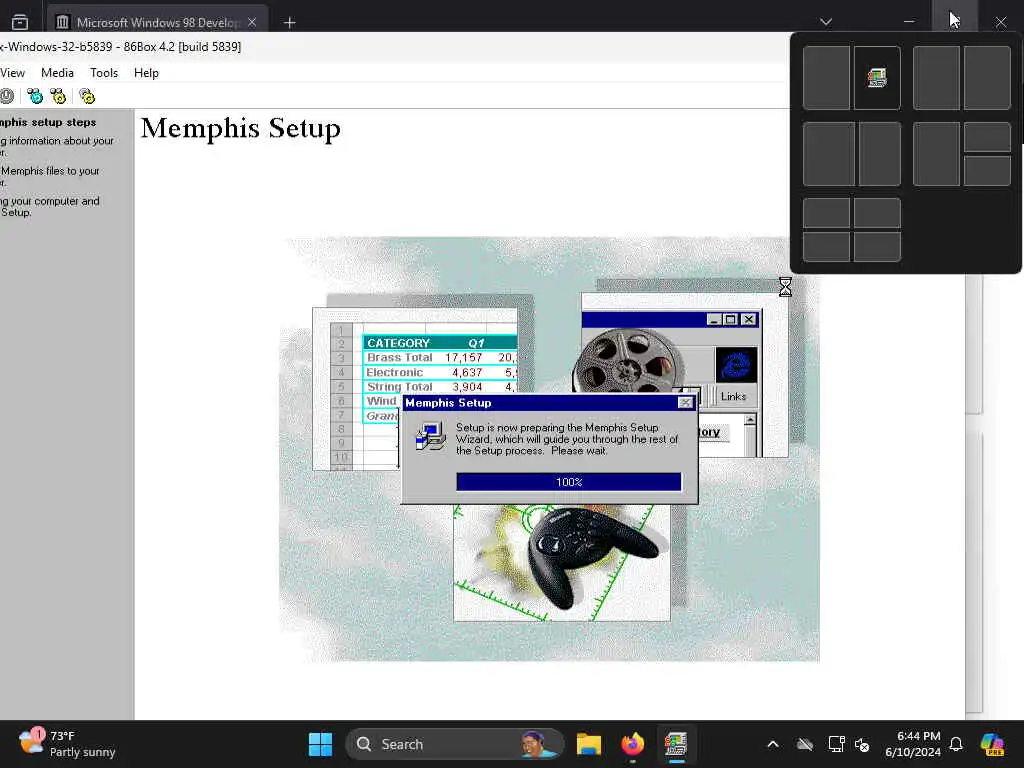Viewport: 1024px width, 768px height.
Task: Launch Copilot from the taskbar corner
Action: pos(992,744)
